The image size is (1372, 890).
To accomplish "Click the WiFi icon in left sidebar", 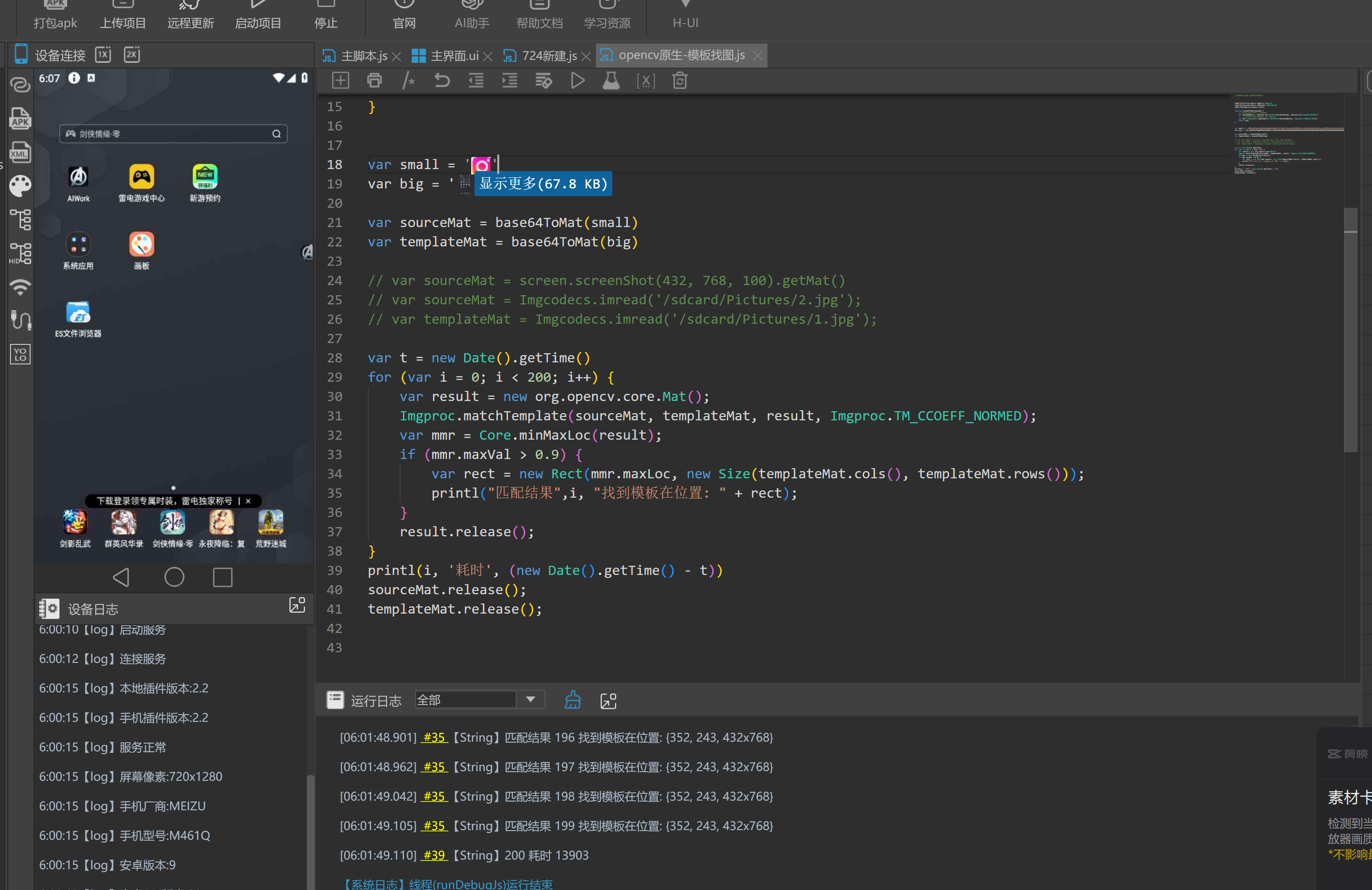I will tap(20, 287).
